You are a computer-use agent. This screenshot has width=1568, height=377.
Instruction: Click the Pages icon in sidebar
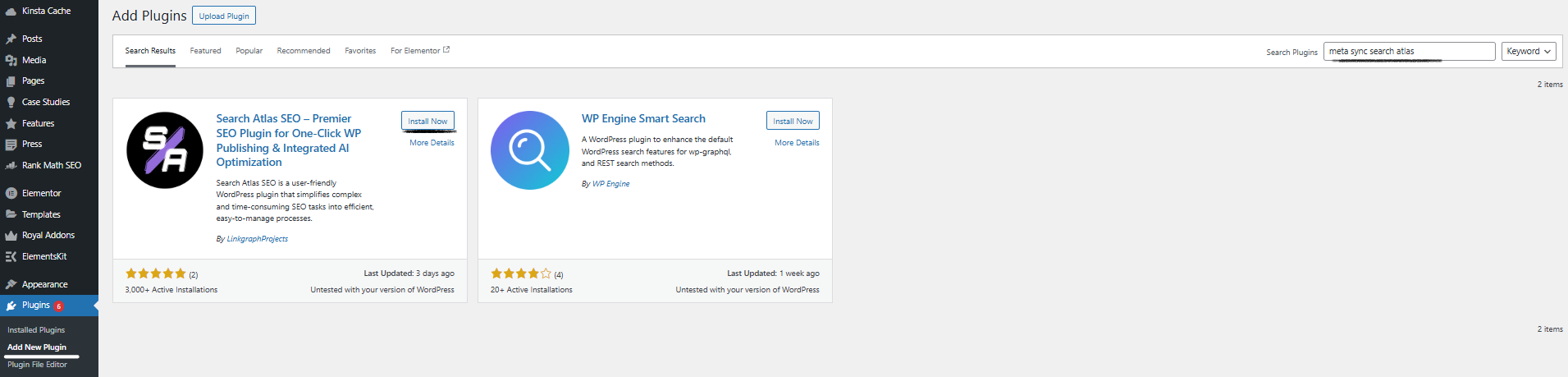(x=11, y=81)
